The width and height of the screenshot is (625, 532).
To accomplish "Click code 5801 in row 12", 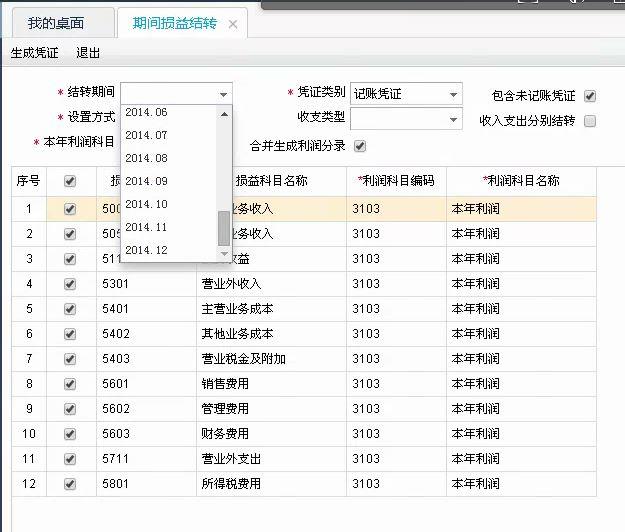I will tap(116, 484).
